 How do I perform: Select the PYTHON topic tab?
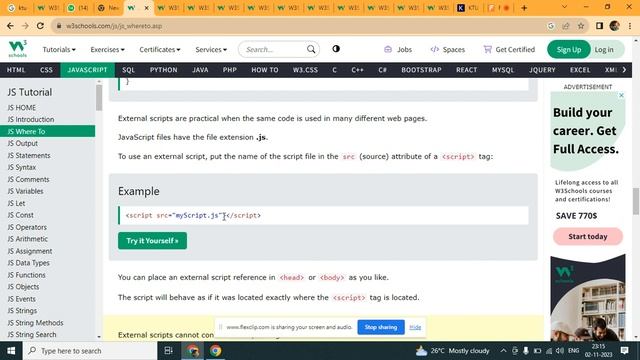(163, 70)
